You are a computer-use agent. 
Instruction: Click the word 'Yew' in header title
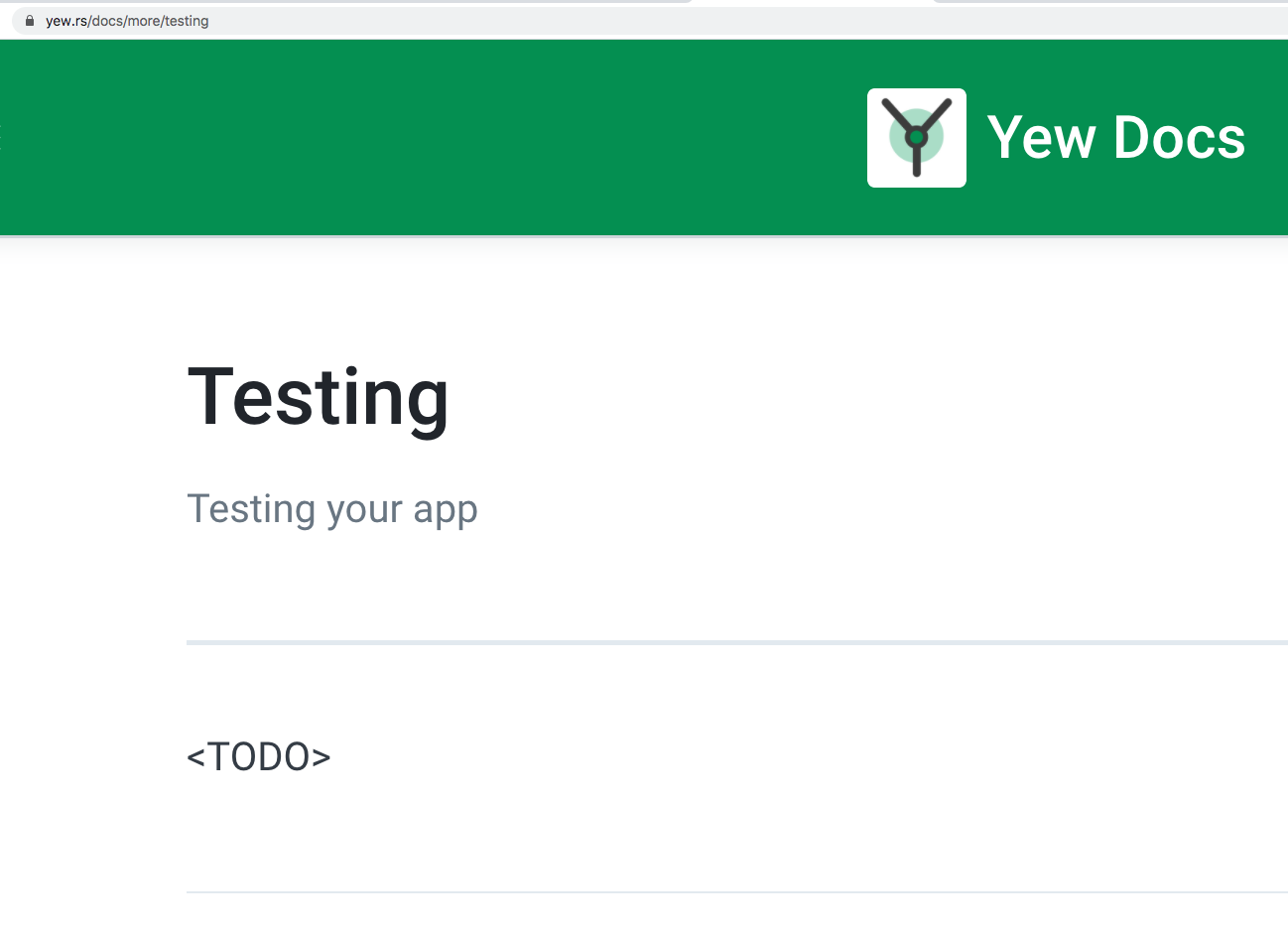pyautogui.click(x=1041, y=138)
